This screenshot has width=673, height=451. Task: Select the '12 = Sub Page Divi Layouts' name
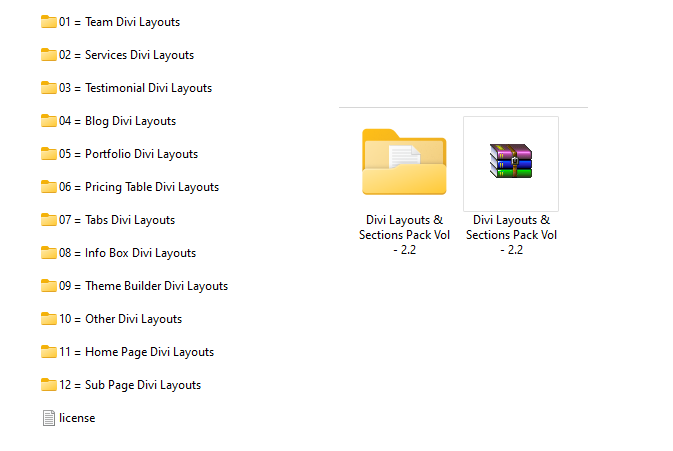tap(130, 385)
